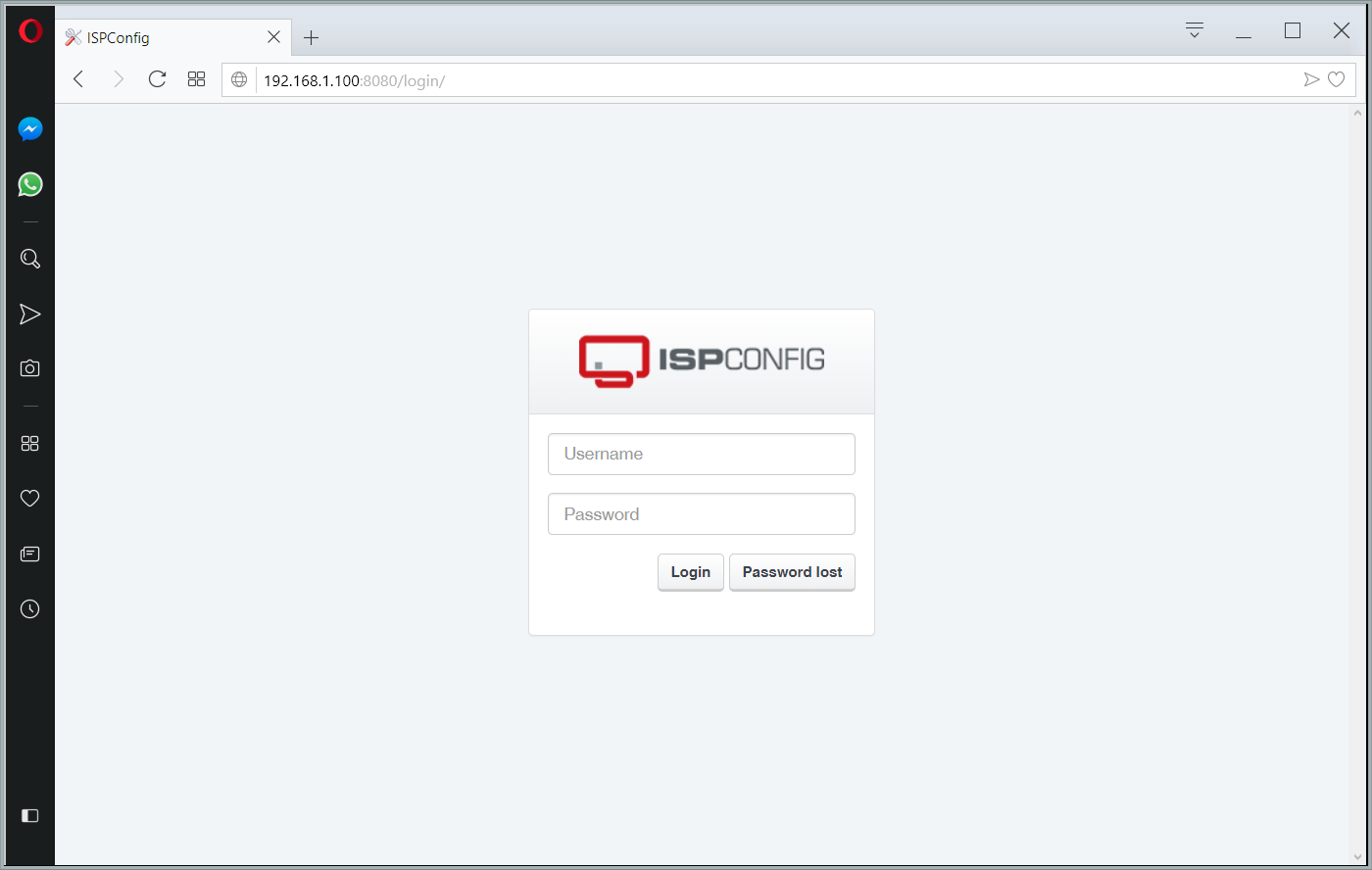The height and width of the screenshot is (870, 1372).
Task: Bookmark page with address bar heart
Action: pyautogui.click(x=1336, y=79)
